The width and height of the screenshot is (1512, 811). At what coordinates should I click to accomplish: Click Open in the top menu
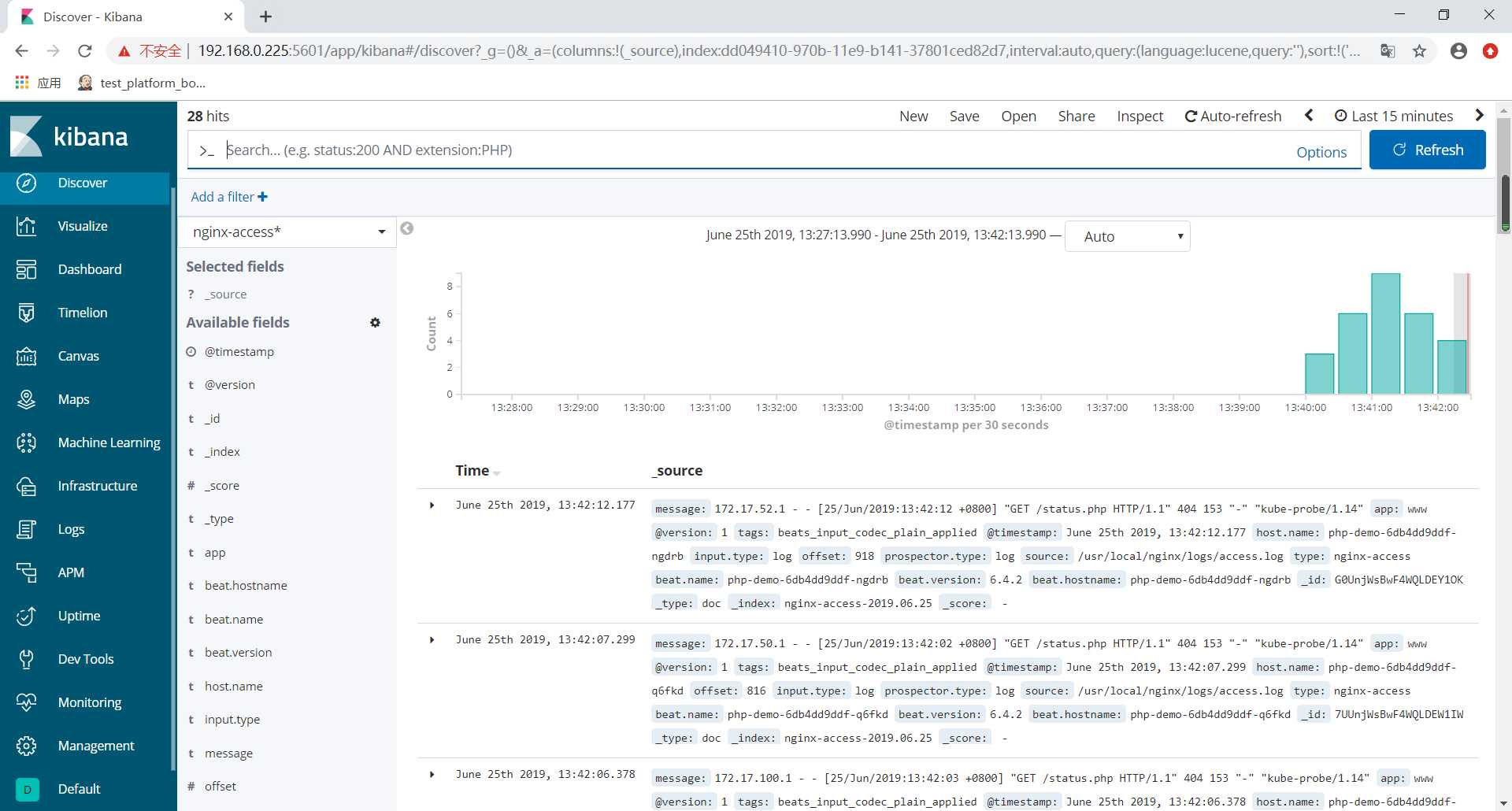pos(1018,116)
